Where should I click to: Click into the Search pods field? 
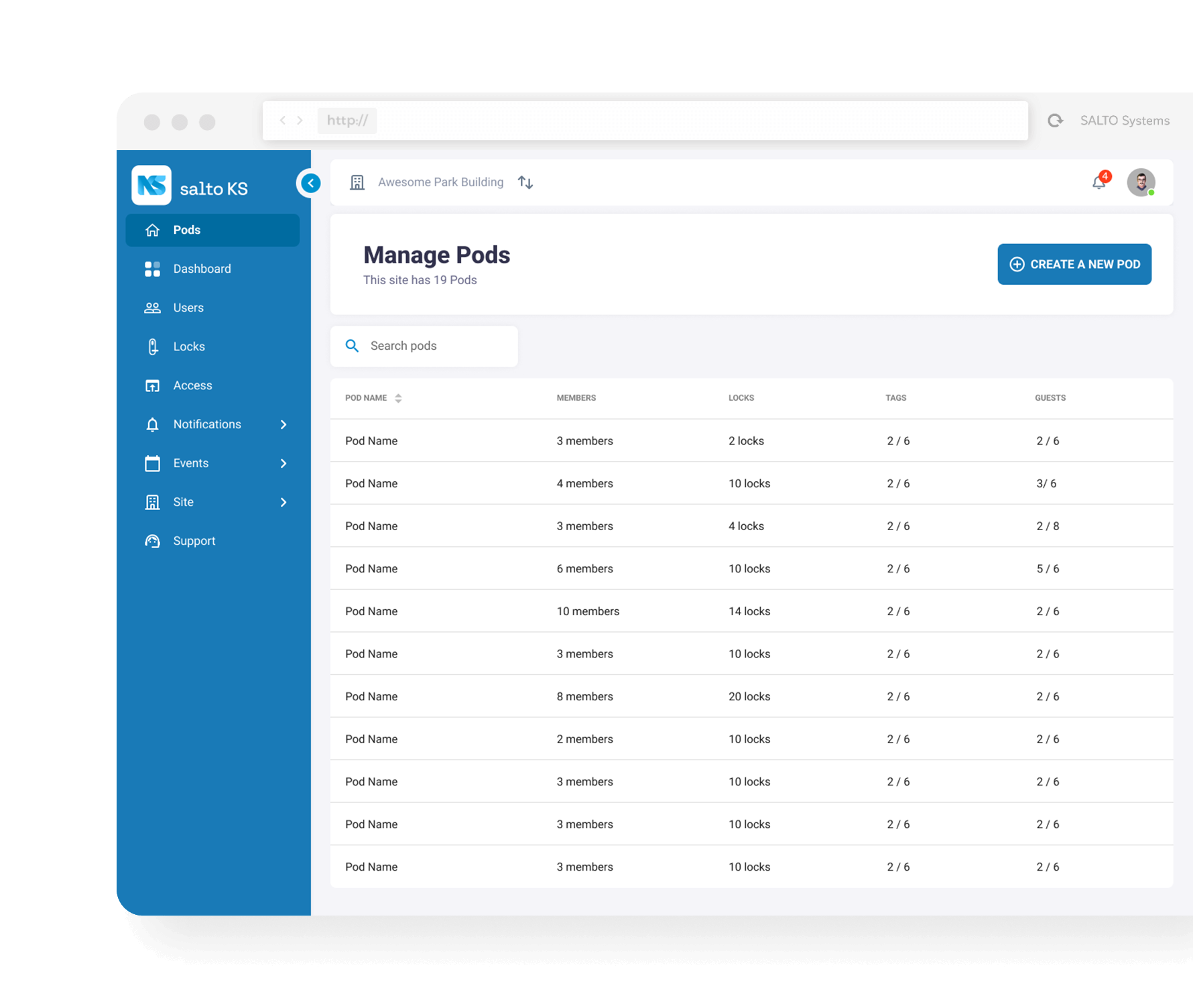436,346
